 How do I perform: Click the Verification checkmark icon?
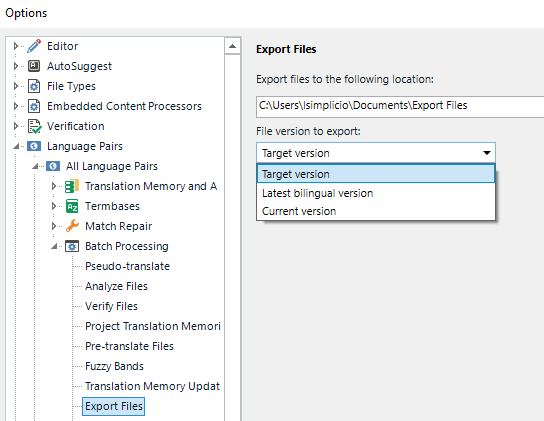(34, 126)
